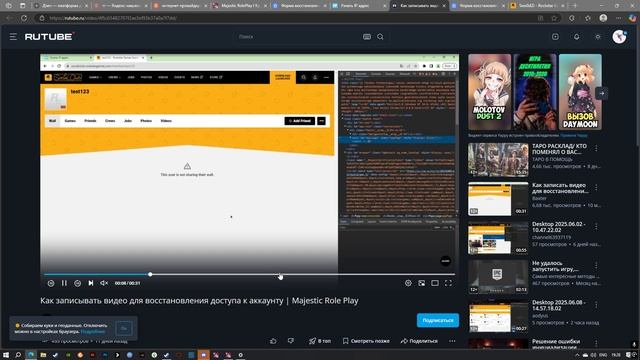The height and width of the screenshot is (360, 640).
Task: Open the green-titled middle short thumbnail
Action: click(x=535, y=92)
